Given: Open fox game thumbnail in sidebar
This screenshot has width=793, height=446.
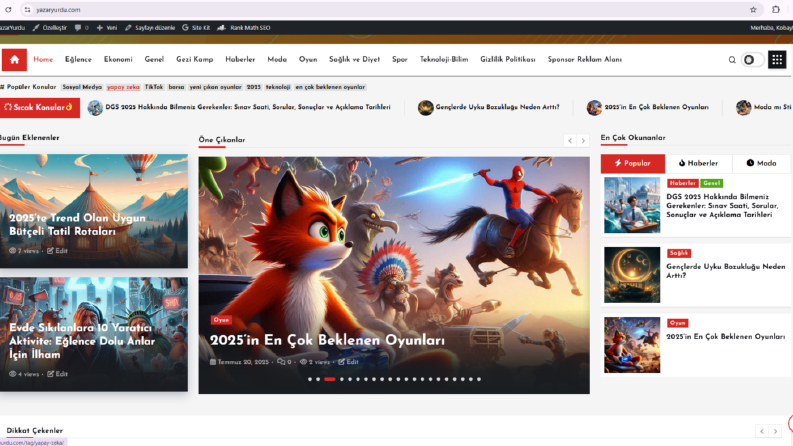Looking at the screenshot, I should click(632, 345).
